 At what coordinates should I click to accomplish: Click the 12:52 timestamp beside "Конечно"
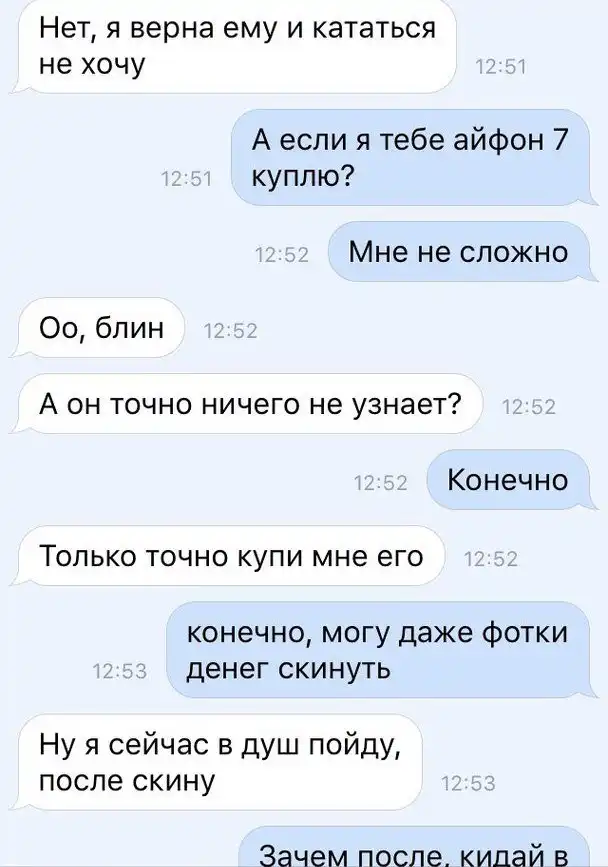381,483
